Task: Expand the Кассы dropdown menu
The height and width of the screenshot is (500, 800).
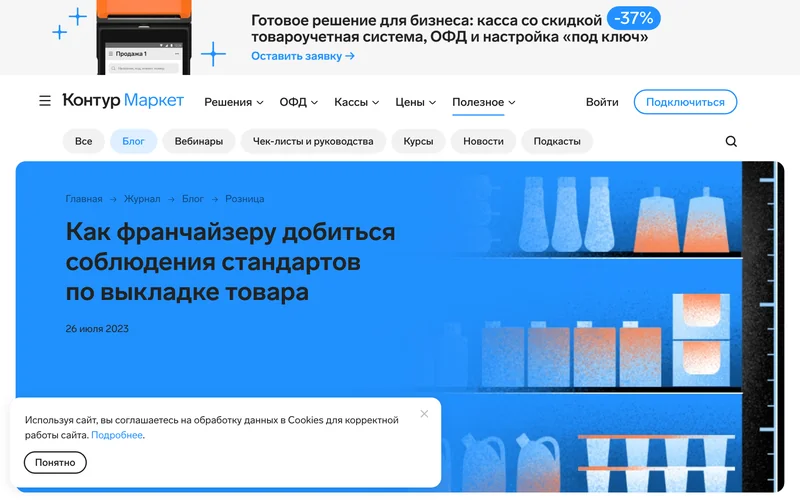Action: tap(356, 102)
